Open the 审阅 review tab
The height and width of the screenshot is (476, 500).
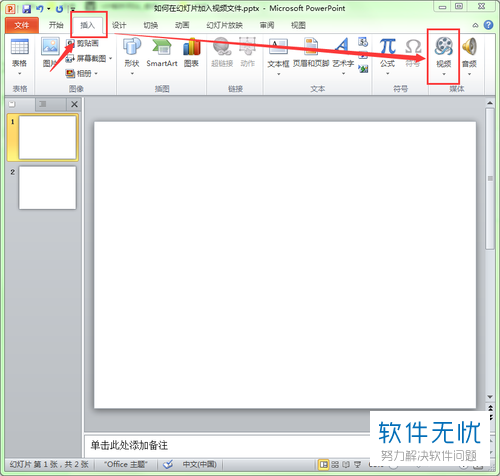[x=267, y=25]
